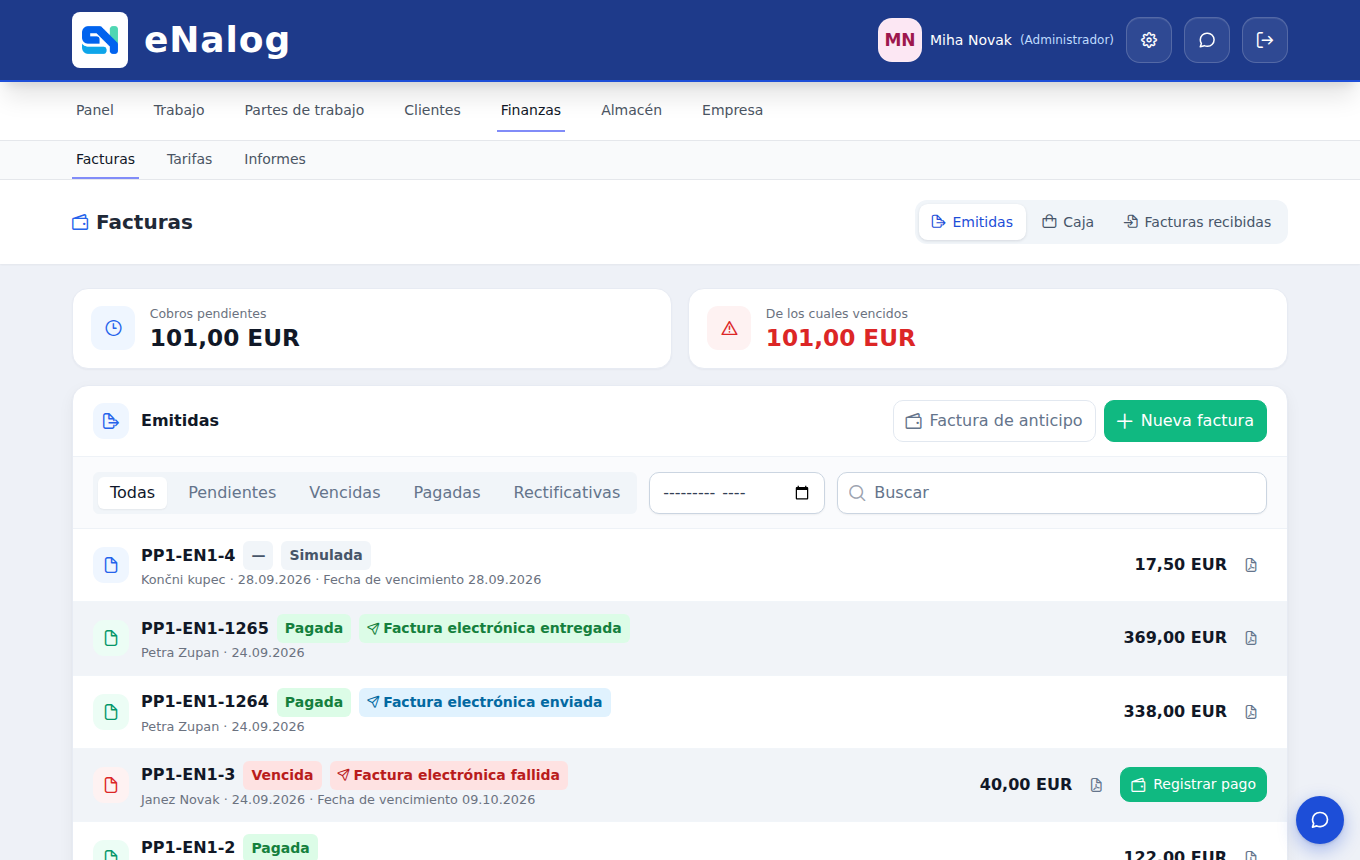This screenshot has height=860, width=1360.
Task: Show Rectificativas invoices
Action: click(567, 493)
